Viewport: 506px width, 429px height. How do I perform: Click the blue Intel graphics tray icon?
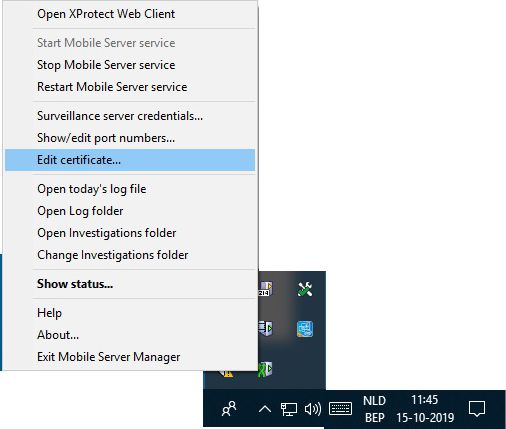coord(305,329)
